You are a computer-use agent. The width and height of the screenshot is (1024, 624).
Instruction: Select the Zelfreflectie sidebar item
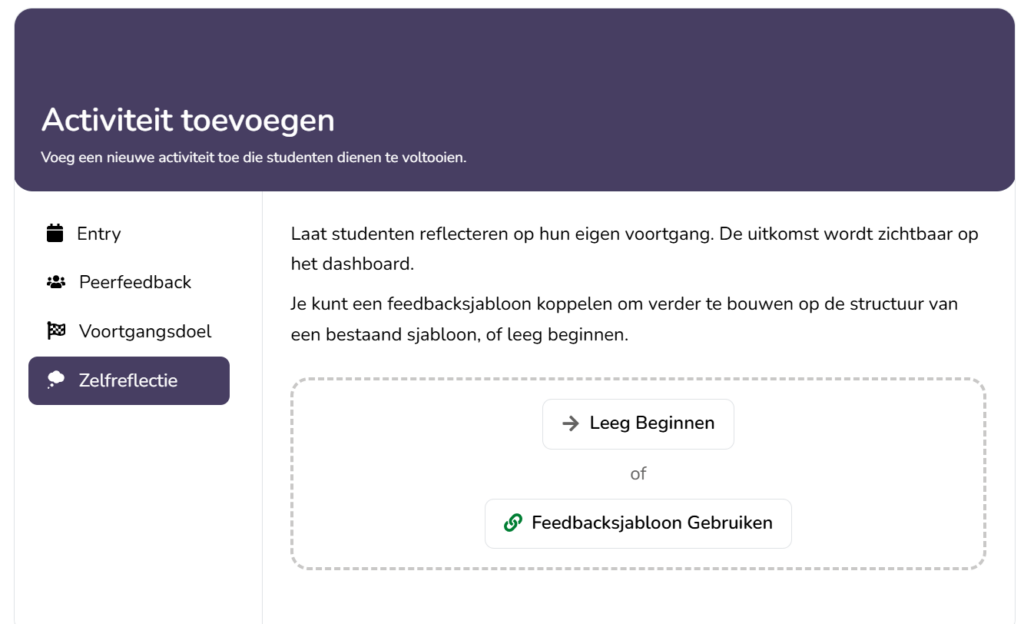(129, 381)
